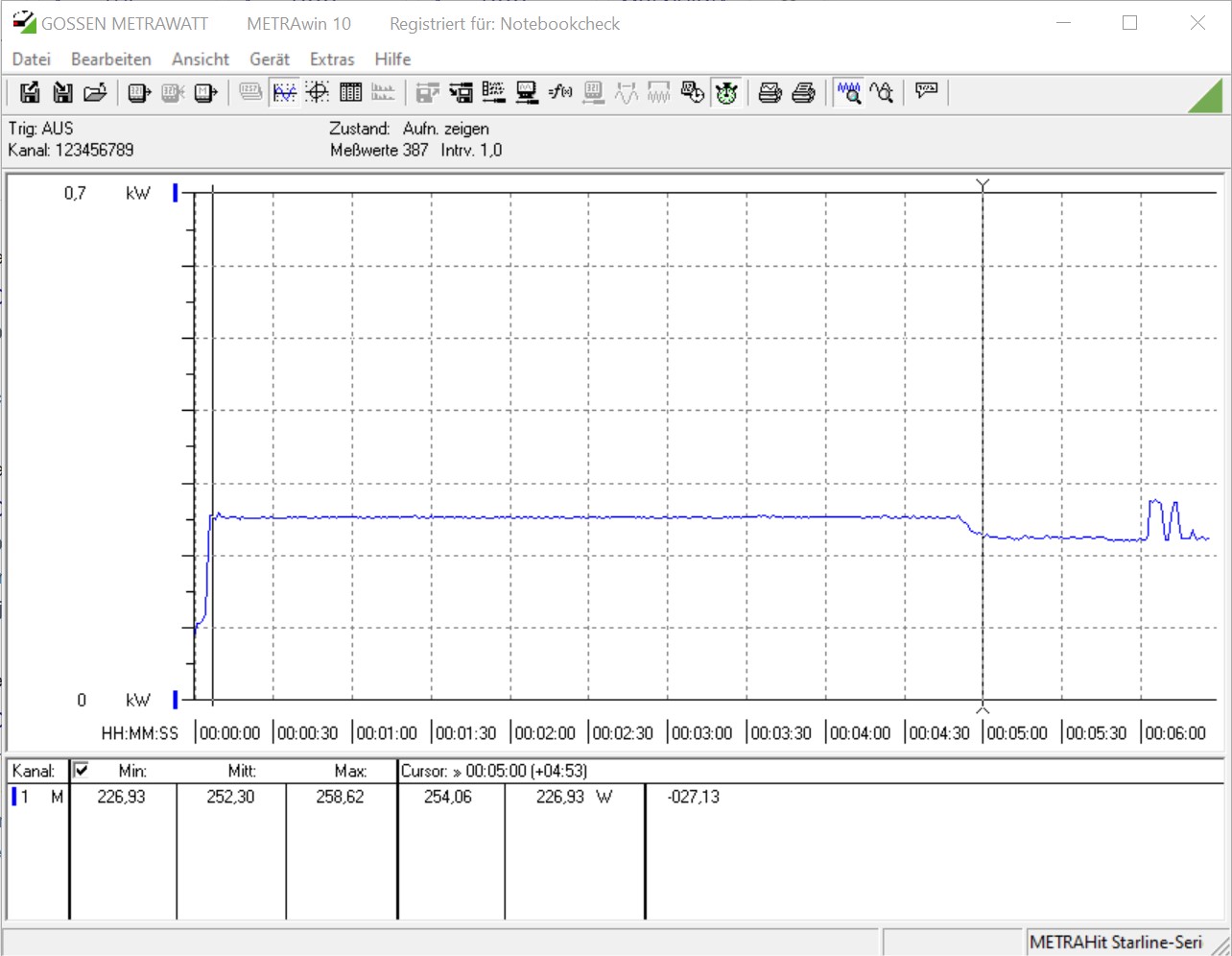The height and width of the screenshot is (956, 1232).
Task: Open the Gerät menu
Action: [x=269, y=60]
